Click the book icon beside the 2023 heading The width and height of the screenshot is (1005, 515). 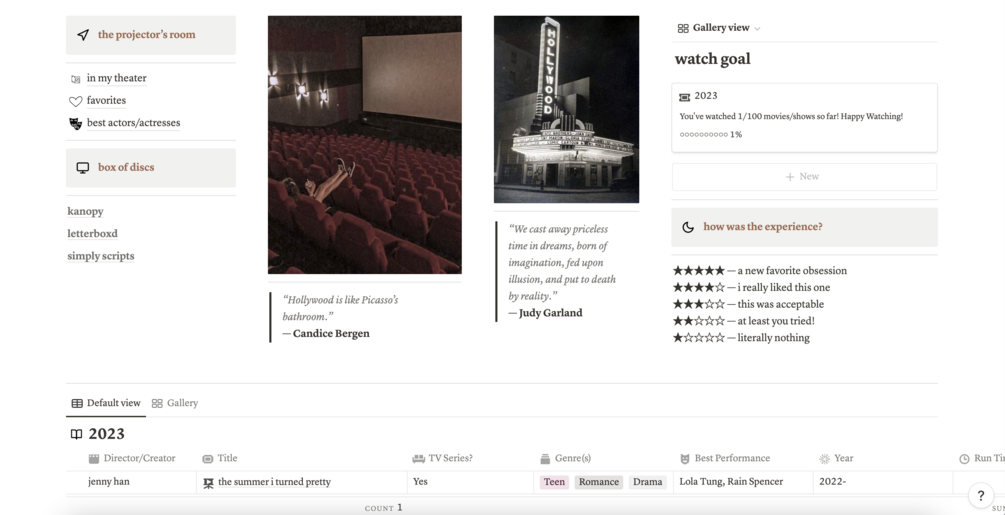[x=76, y=434]
